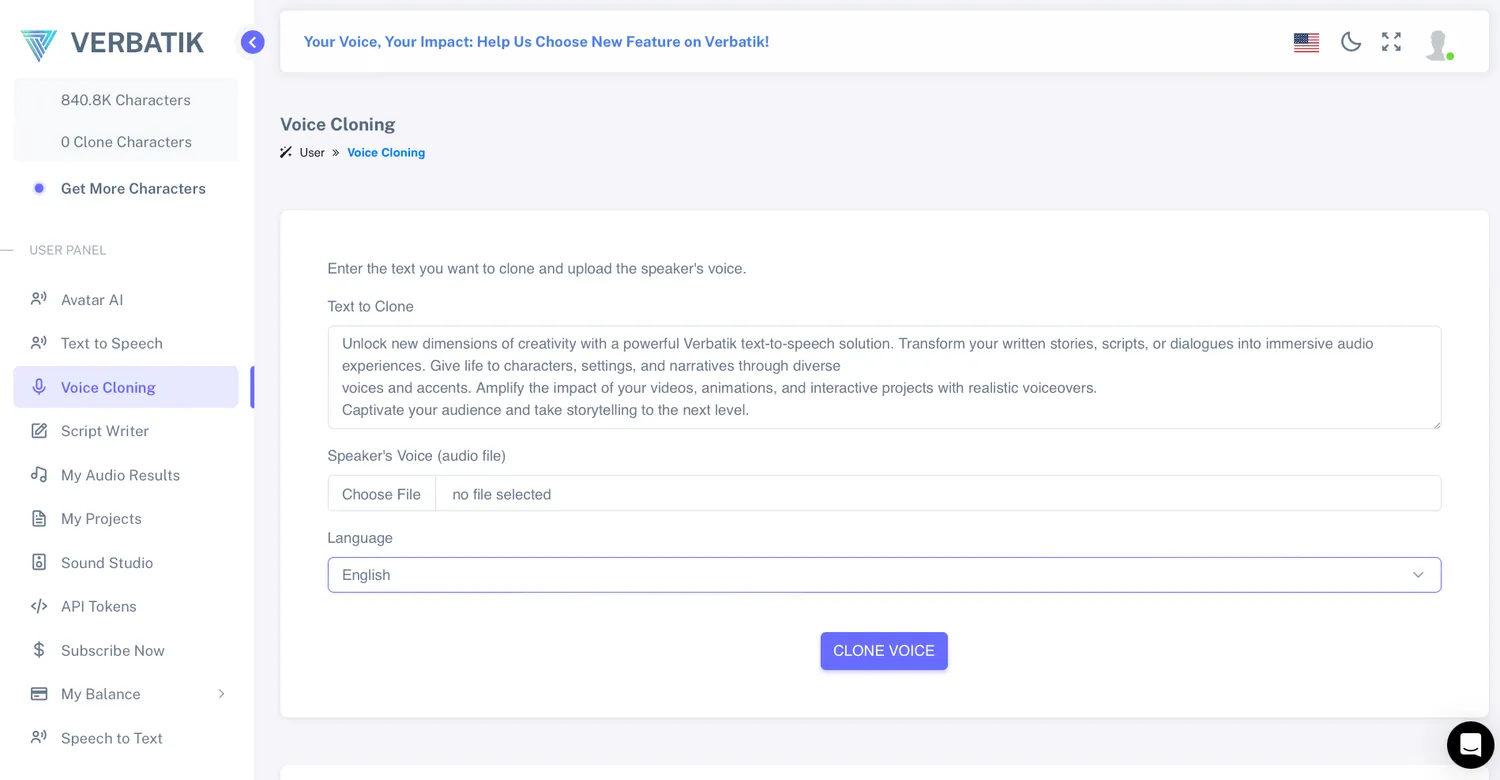This screenshot has width=1500, height=780.
Task: Toggle dark mode with the moon icon
Action: click(x=1351, y=42)
